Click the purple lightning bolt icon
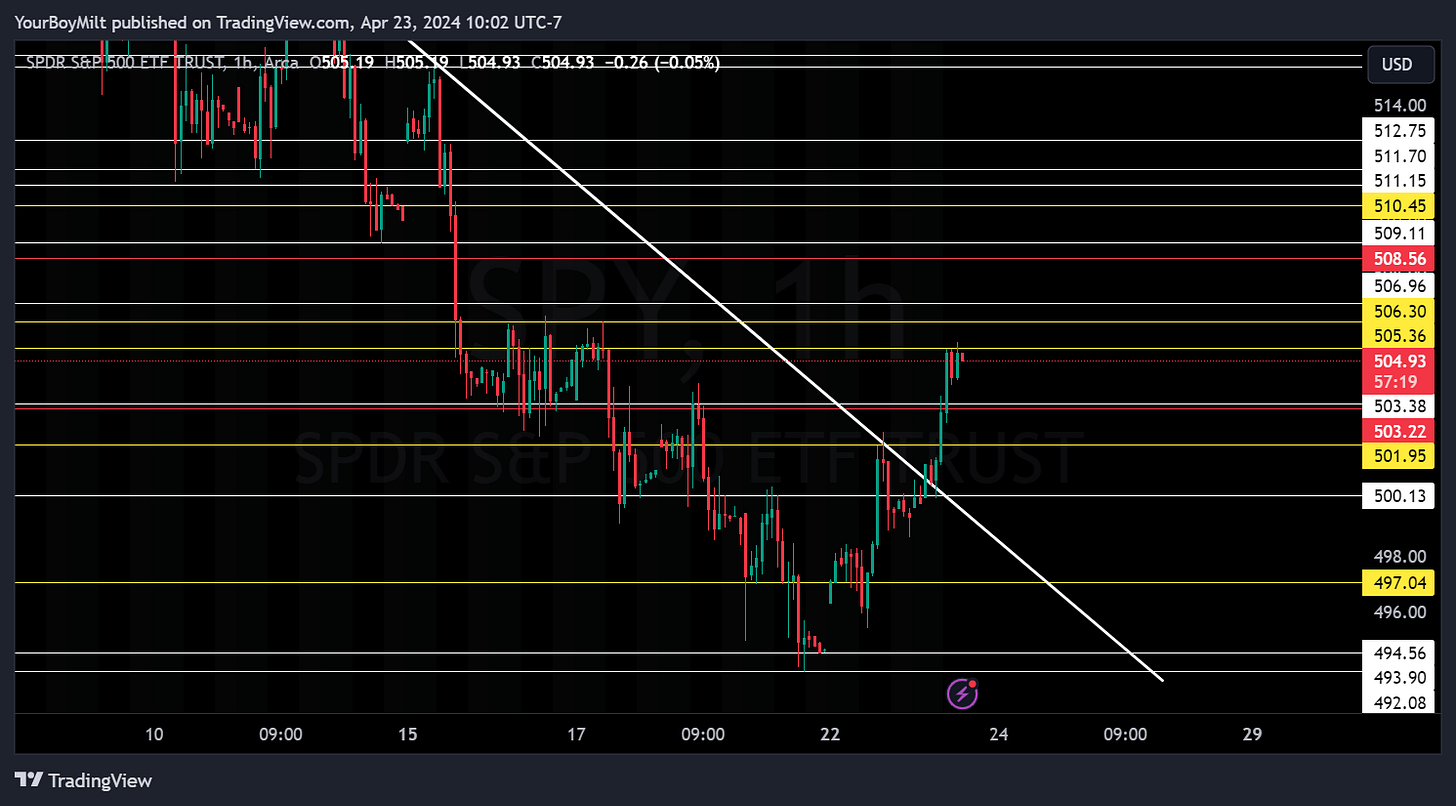Viewport: 1456px width, 806px height. tap(962, 692)
